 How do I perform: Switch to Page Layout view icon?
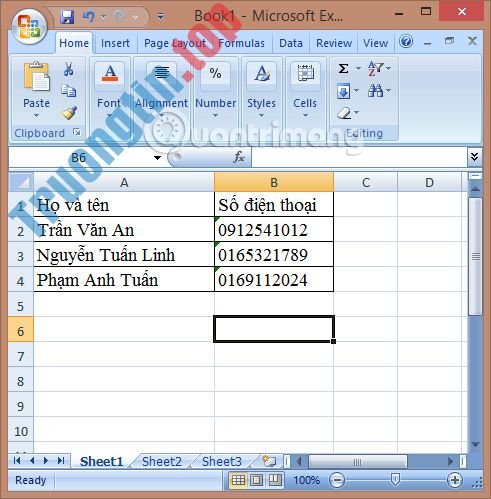tap(256, 480)
